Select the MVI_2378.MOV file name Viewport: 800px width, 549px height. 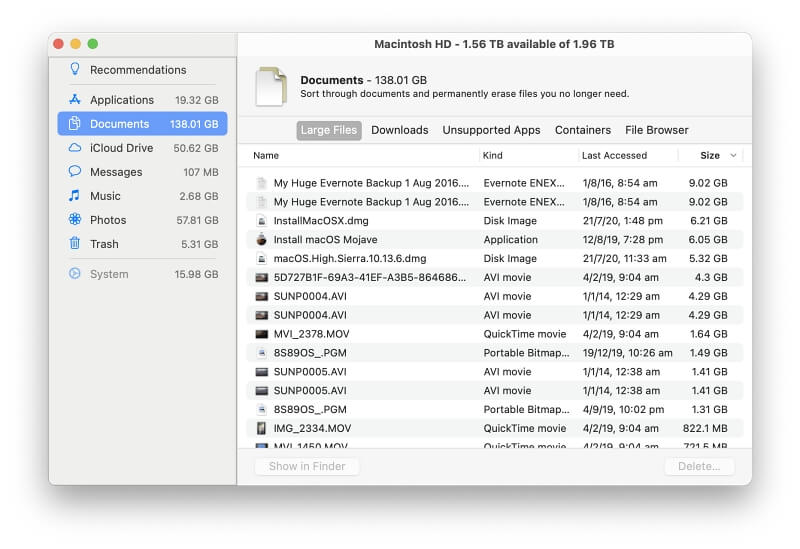pyautogui.click(x=311, y=334)
